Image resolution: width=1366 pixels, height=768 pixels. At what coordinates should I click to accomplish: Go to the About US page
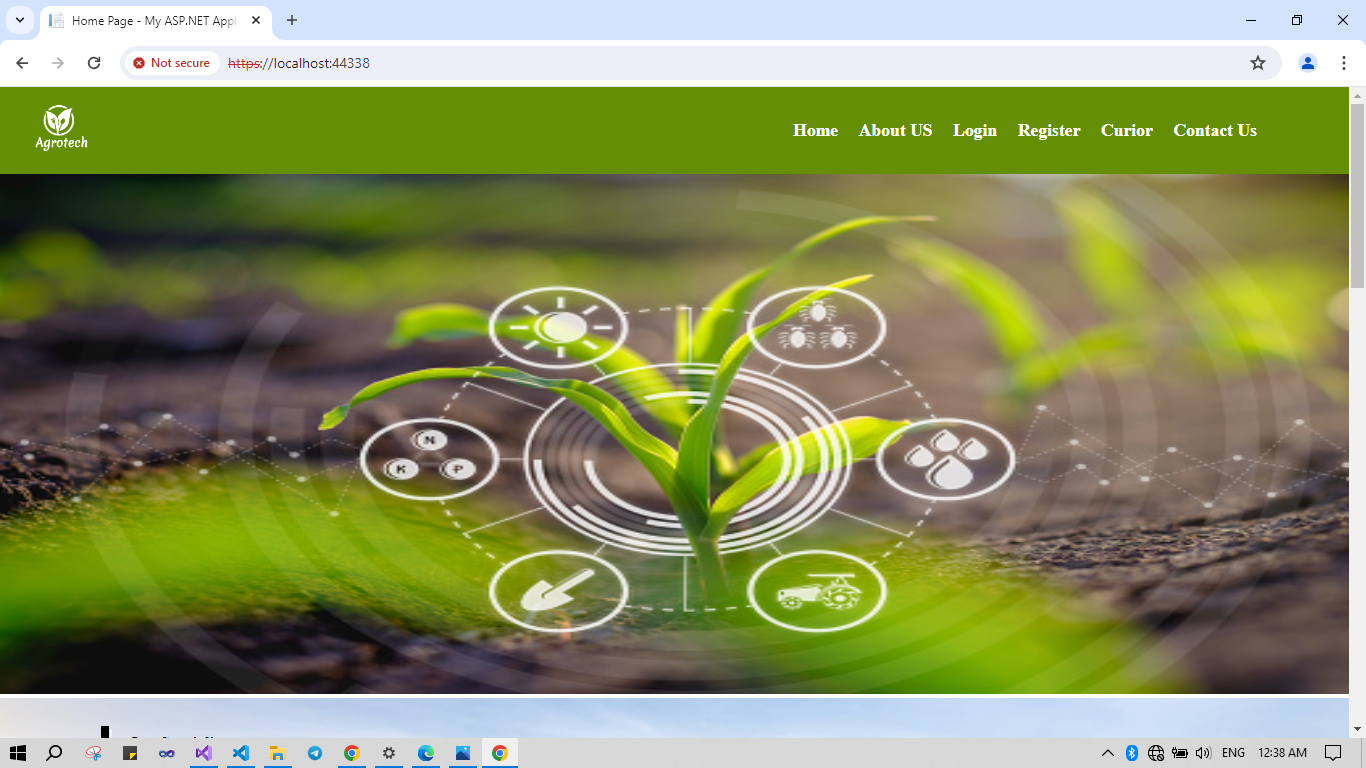click(x=895, y=130)
